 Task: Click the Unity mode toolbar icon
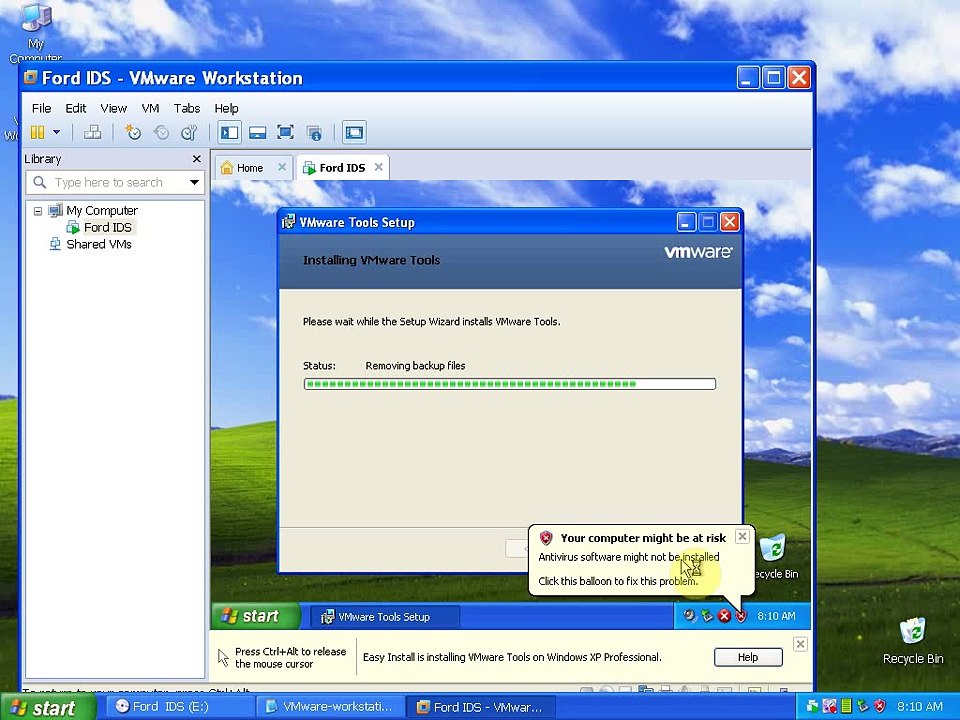(314, 132)
